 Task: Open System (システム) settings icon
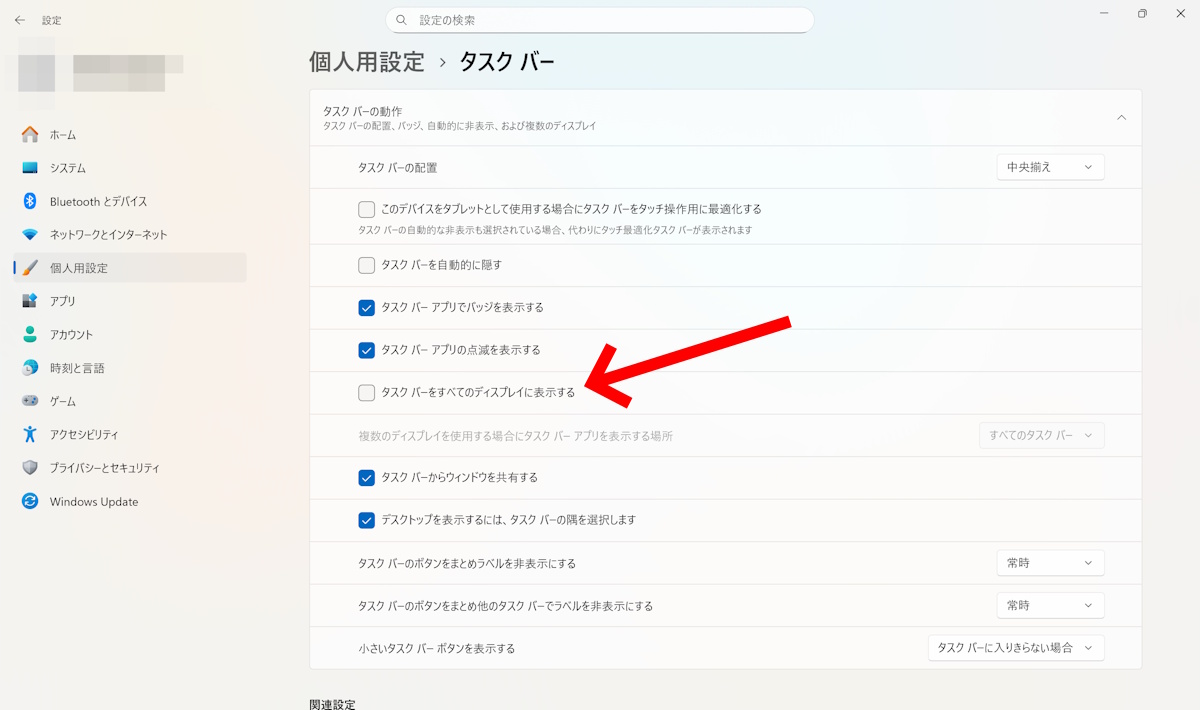tap(30, 168)
